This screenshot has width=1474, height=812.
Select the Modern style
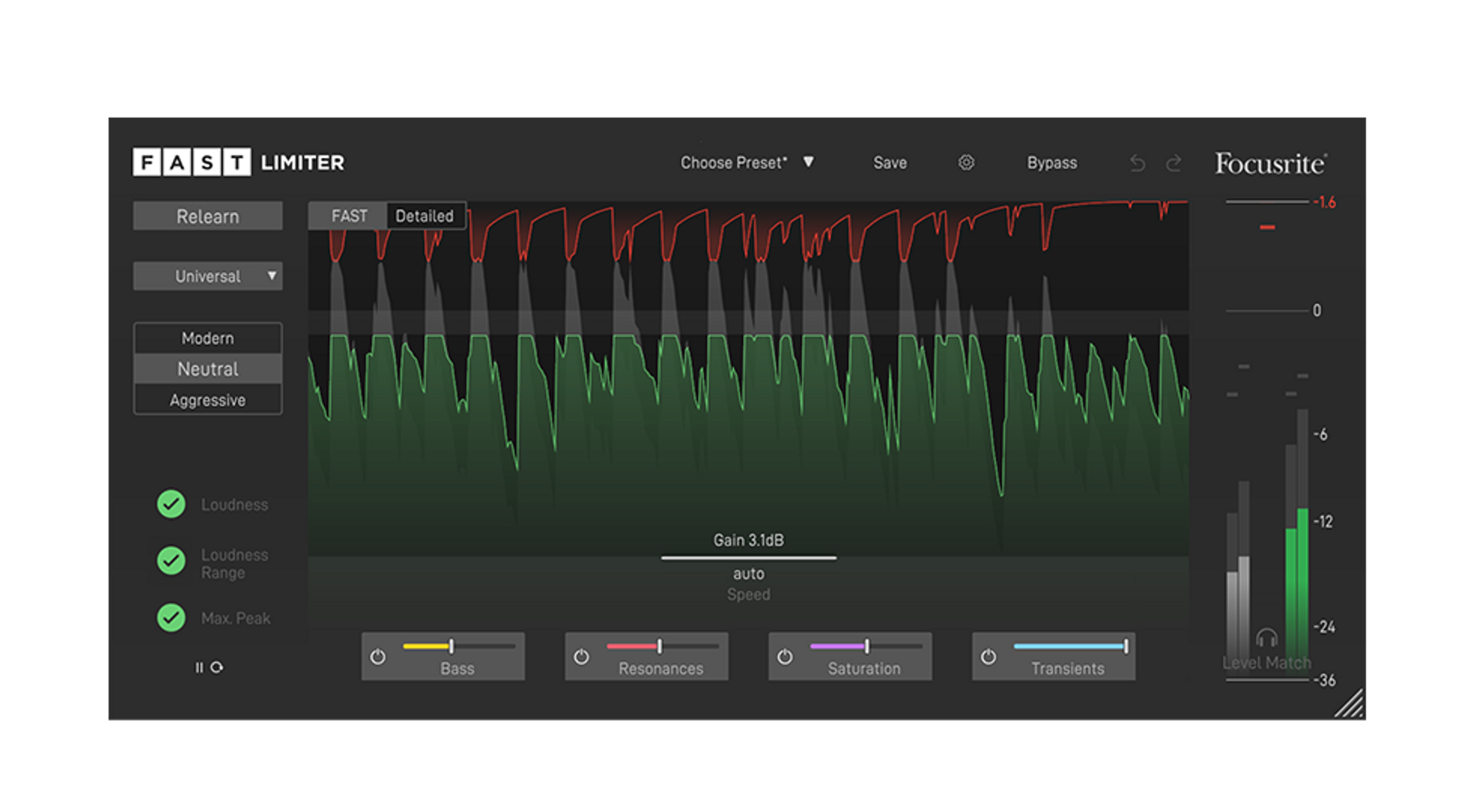pyautogui.click(x=208, y=338)
